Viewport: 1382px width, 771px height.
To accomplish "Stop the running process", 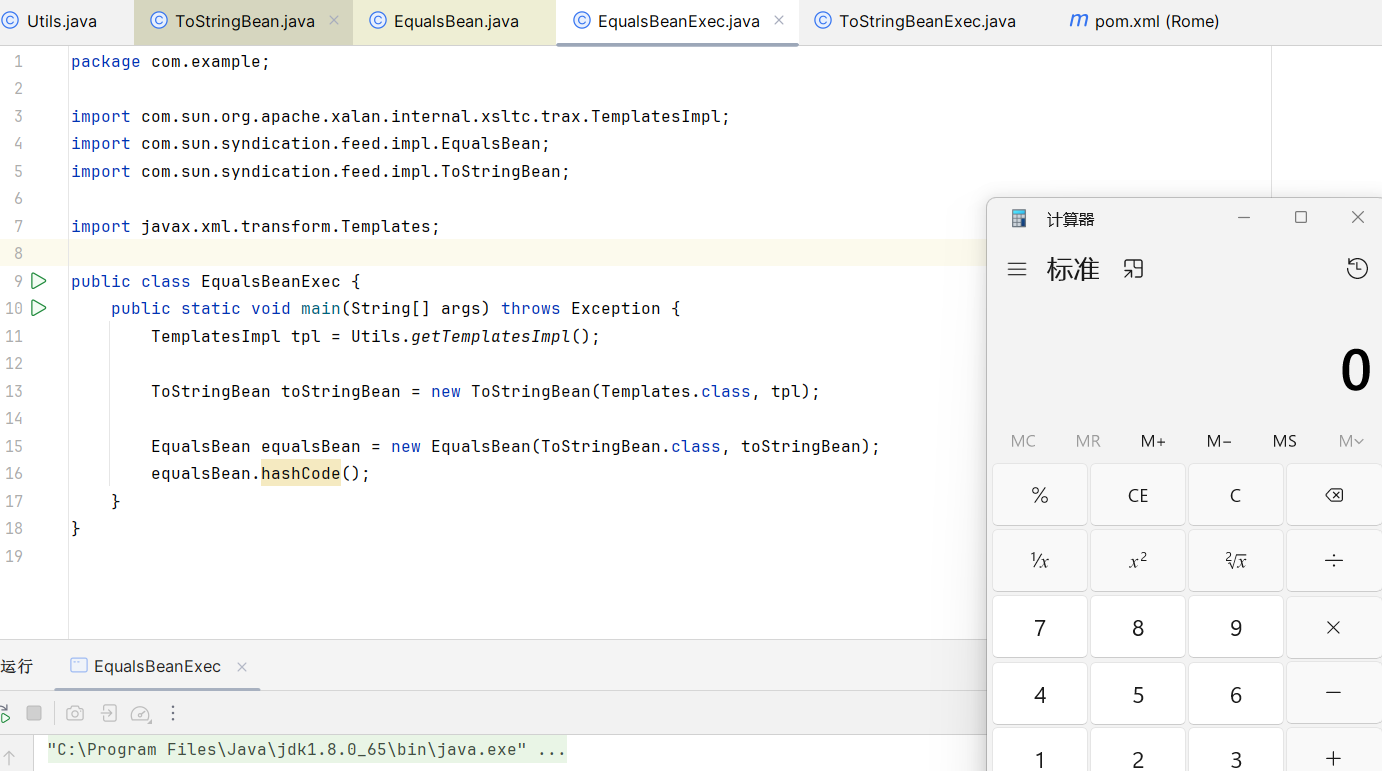I will point(34,713).
